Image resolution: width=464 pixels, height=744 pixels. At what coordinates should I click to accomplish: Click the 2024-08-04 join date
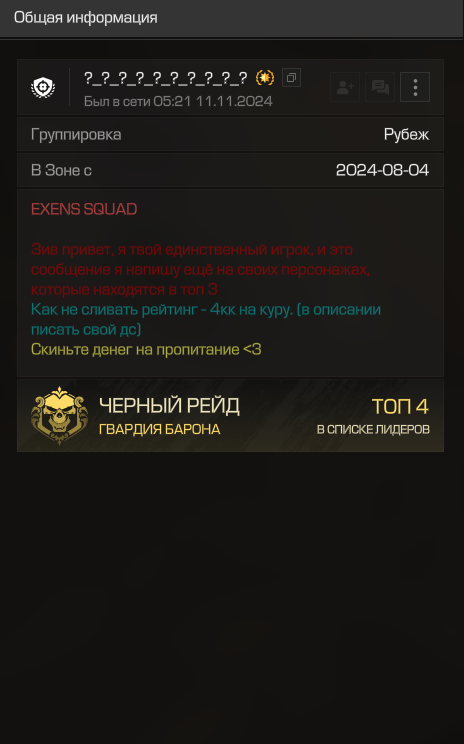point(382,170)
